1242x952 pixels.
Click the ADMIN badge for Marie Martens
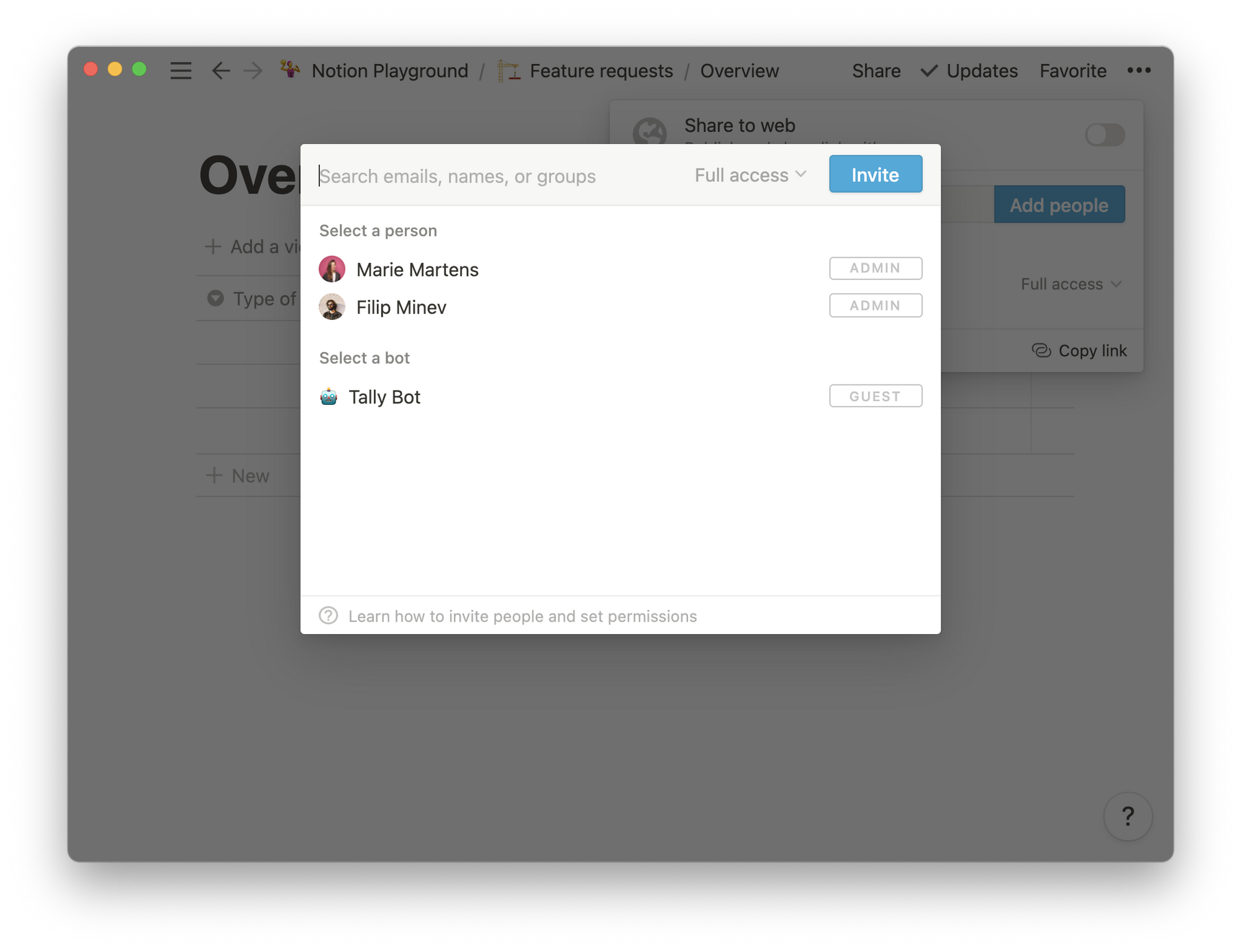click(x=876, y=268)
